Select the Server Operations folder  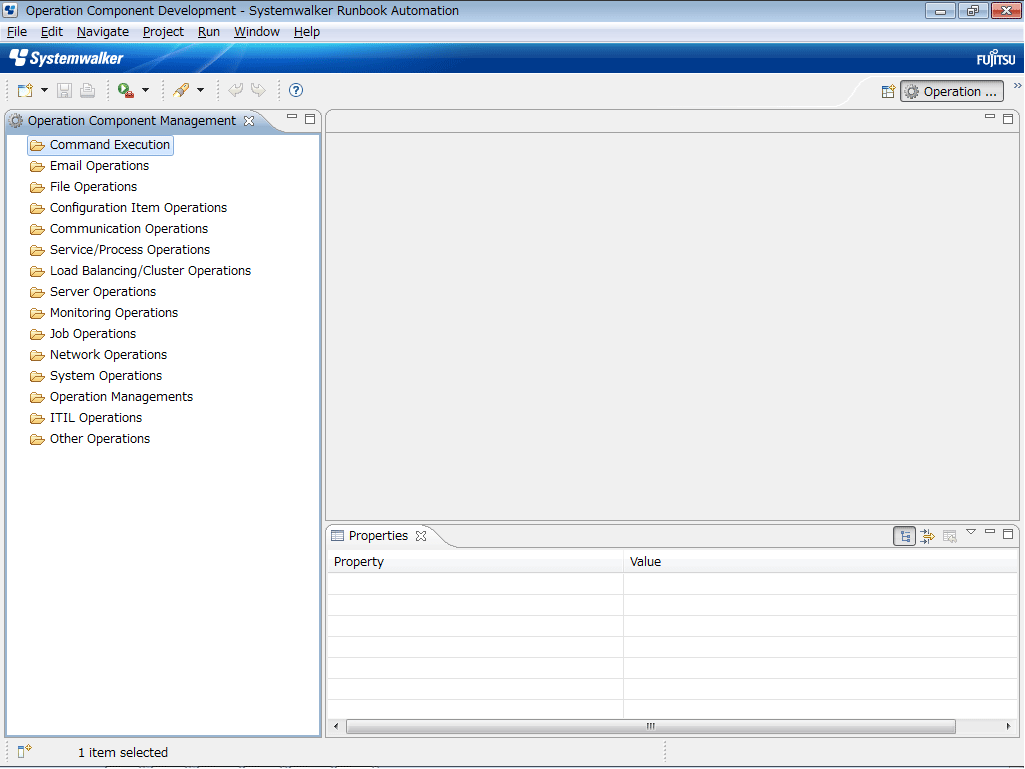tap(93, 292)
